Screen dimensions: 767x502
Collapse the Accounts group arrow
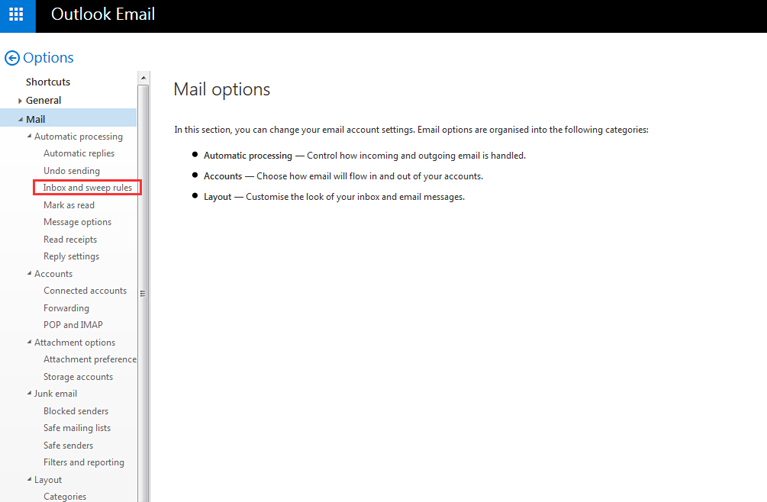pos(29,274)
